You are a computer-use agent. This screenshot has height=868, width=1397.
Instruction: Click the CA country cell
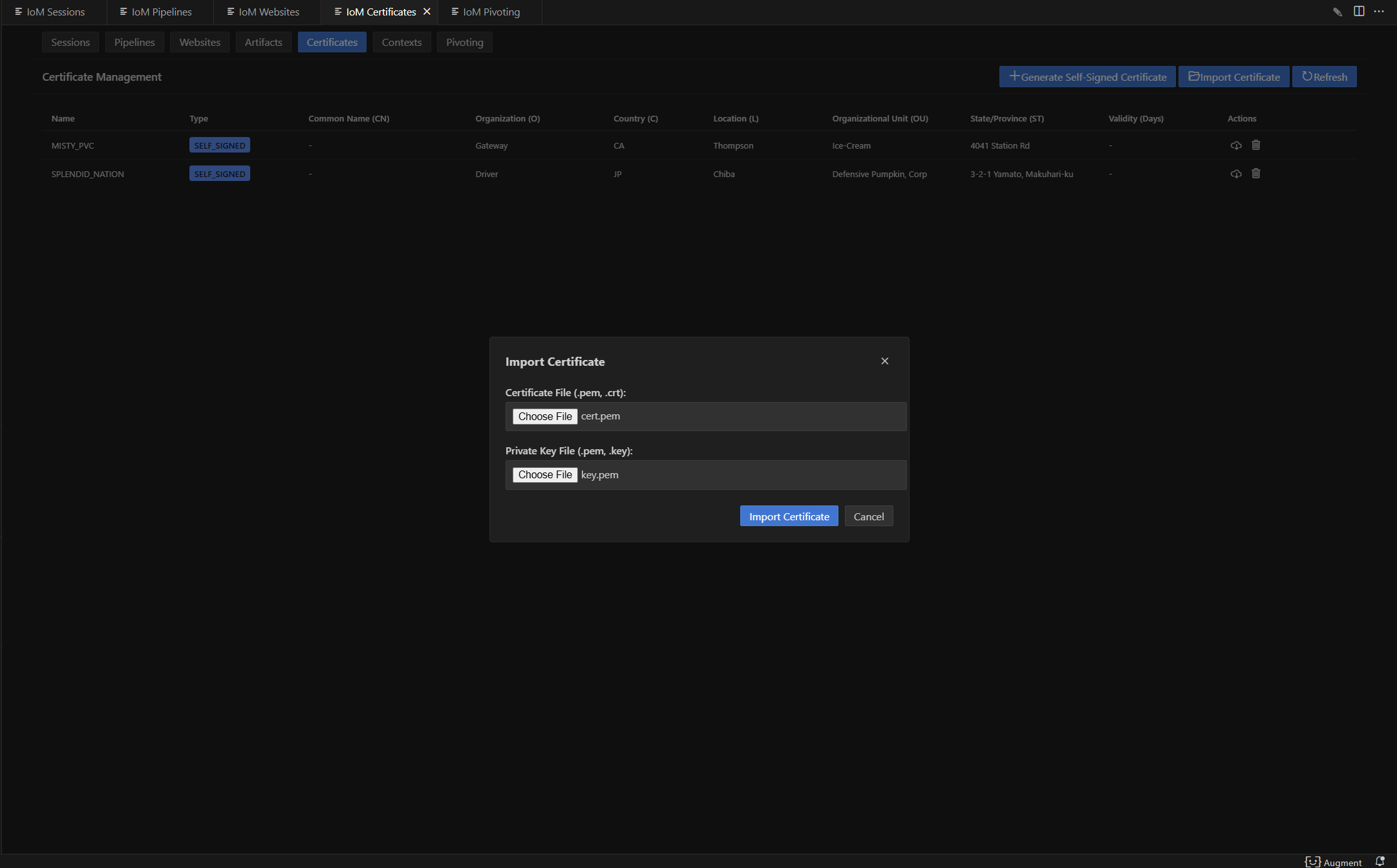pos(619,145)
